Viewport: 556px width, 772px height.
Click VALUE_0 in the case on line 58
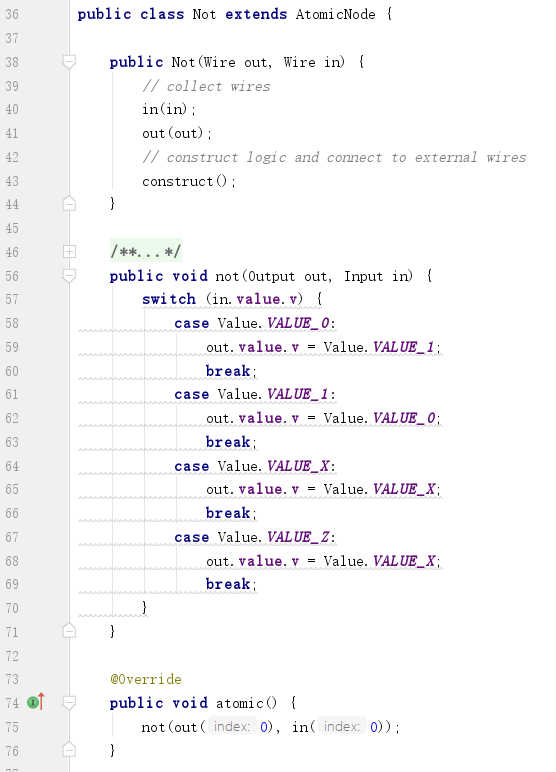298,323
